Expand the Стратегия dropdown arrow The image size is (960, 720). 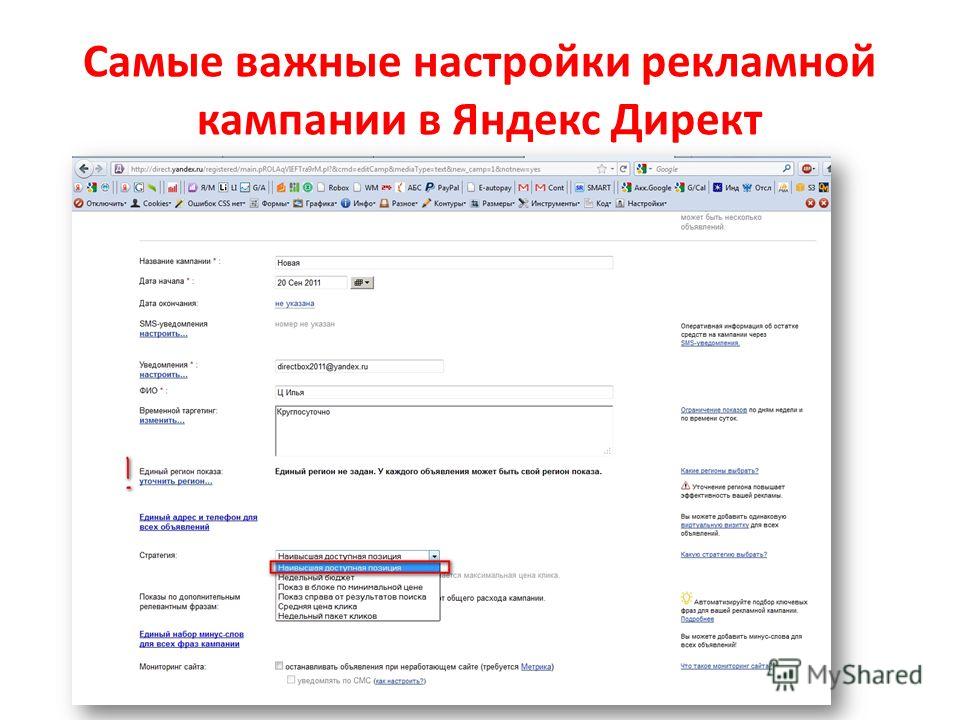(434, 556)
